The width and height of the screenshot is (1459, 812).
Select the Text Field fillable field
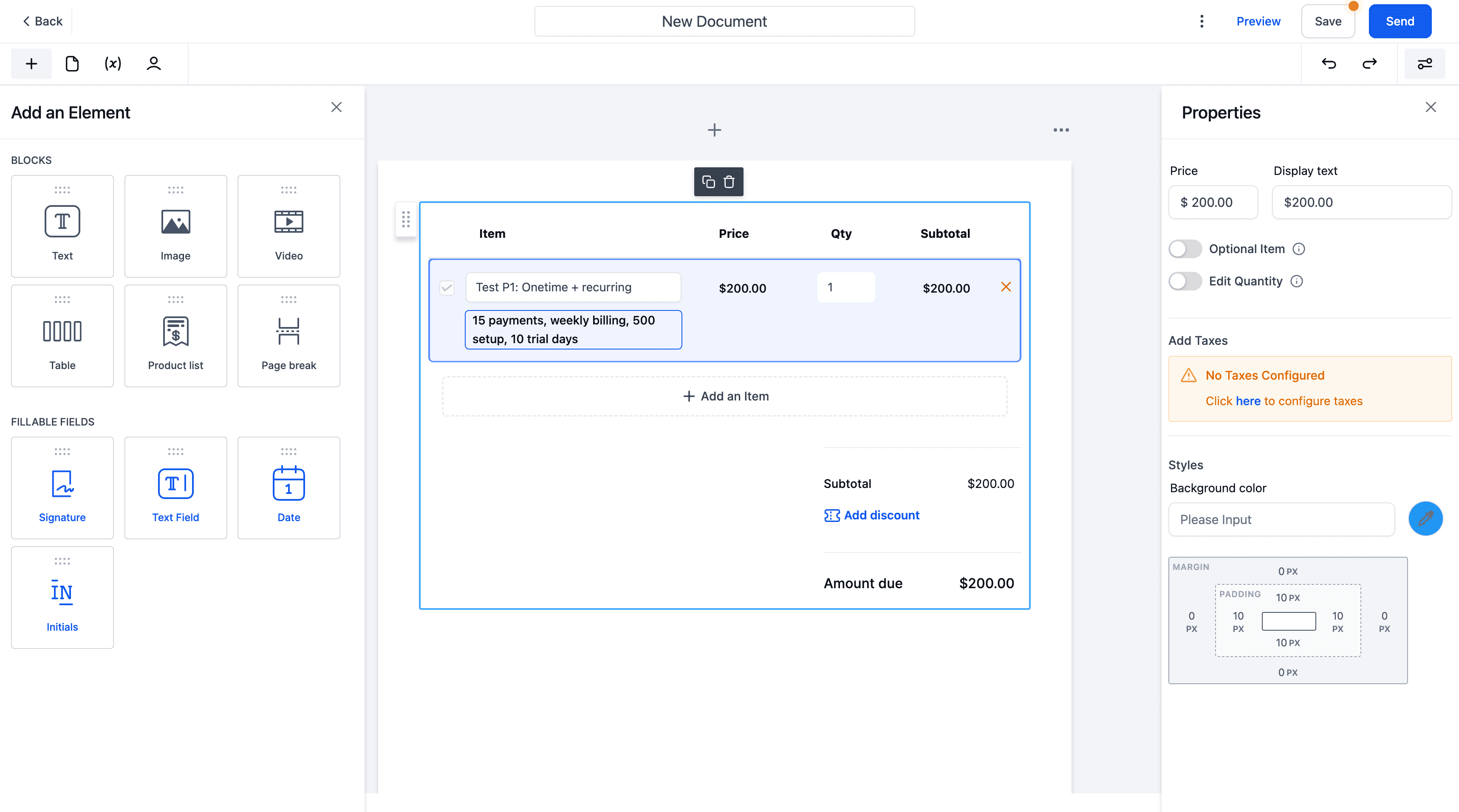pos(175,488)
